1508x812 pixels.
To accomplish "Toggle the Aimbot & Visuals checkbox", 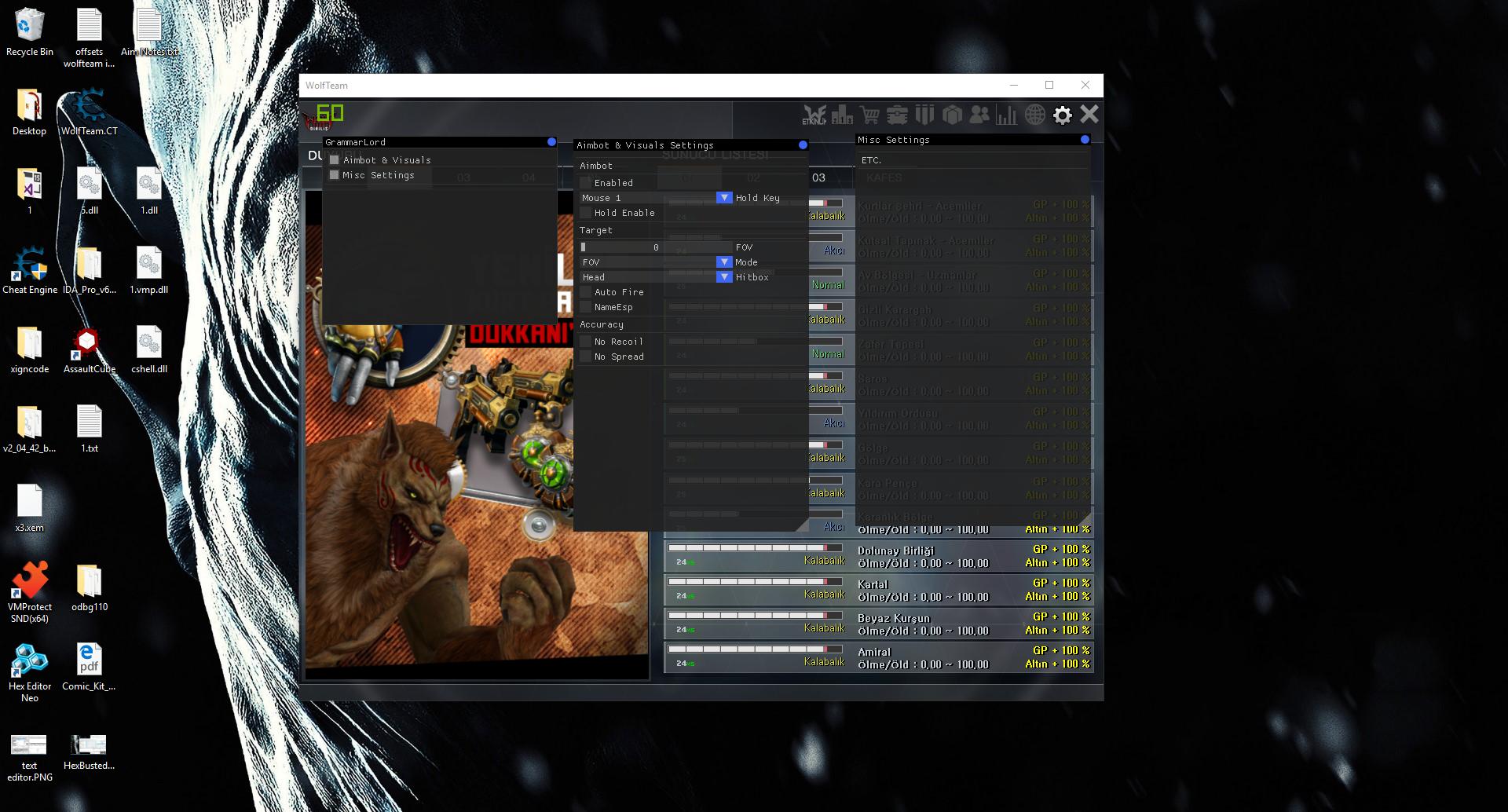I will click(x=335, y=160).
